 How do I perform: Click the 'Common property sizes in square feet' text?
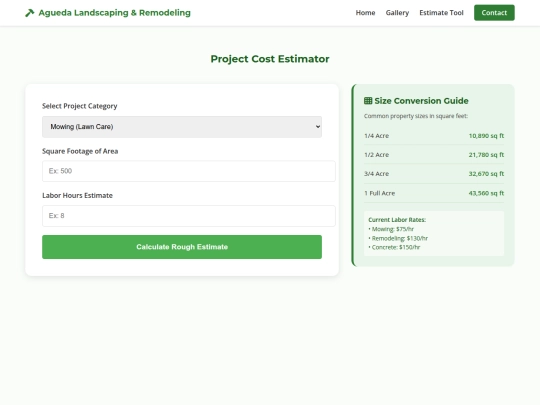[416, 116]
